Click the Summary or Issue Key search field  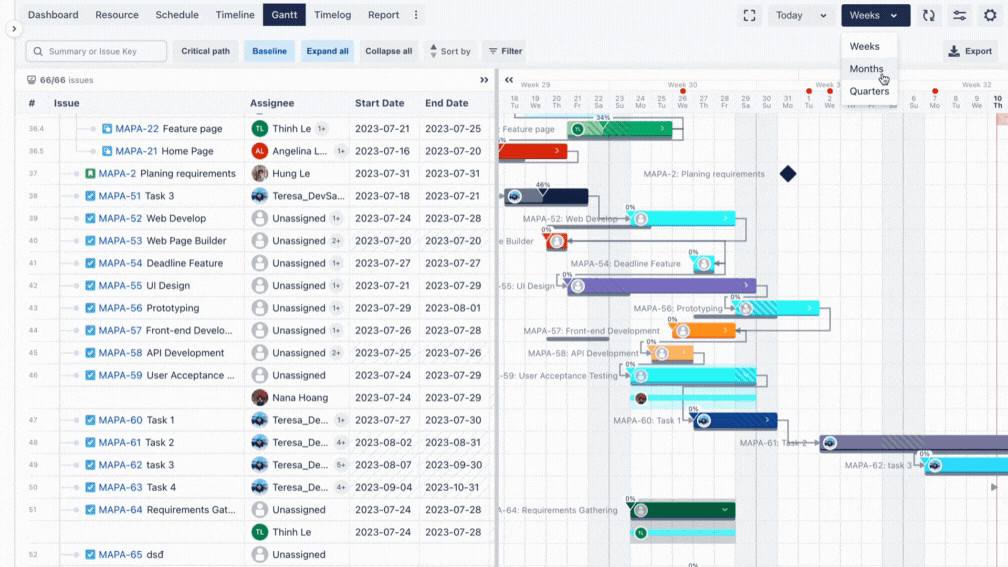point(96,51)
